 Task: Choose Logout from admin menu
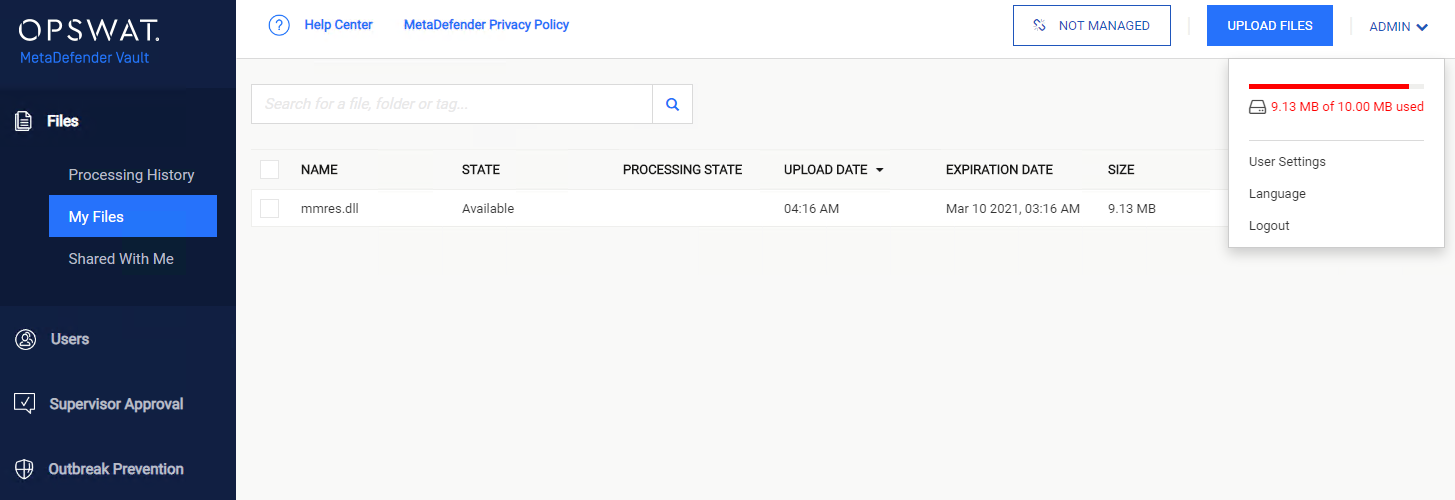(x=1269, y=226)
